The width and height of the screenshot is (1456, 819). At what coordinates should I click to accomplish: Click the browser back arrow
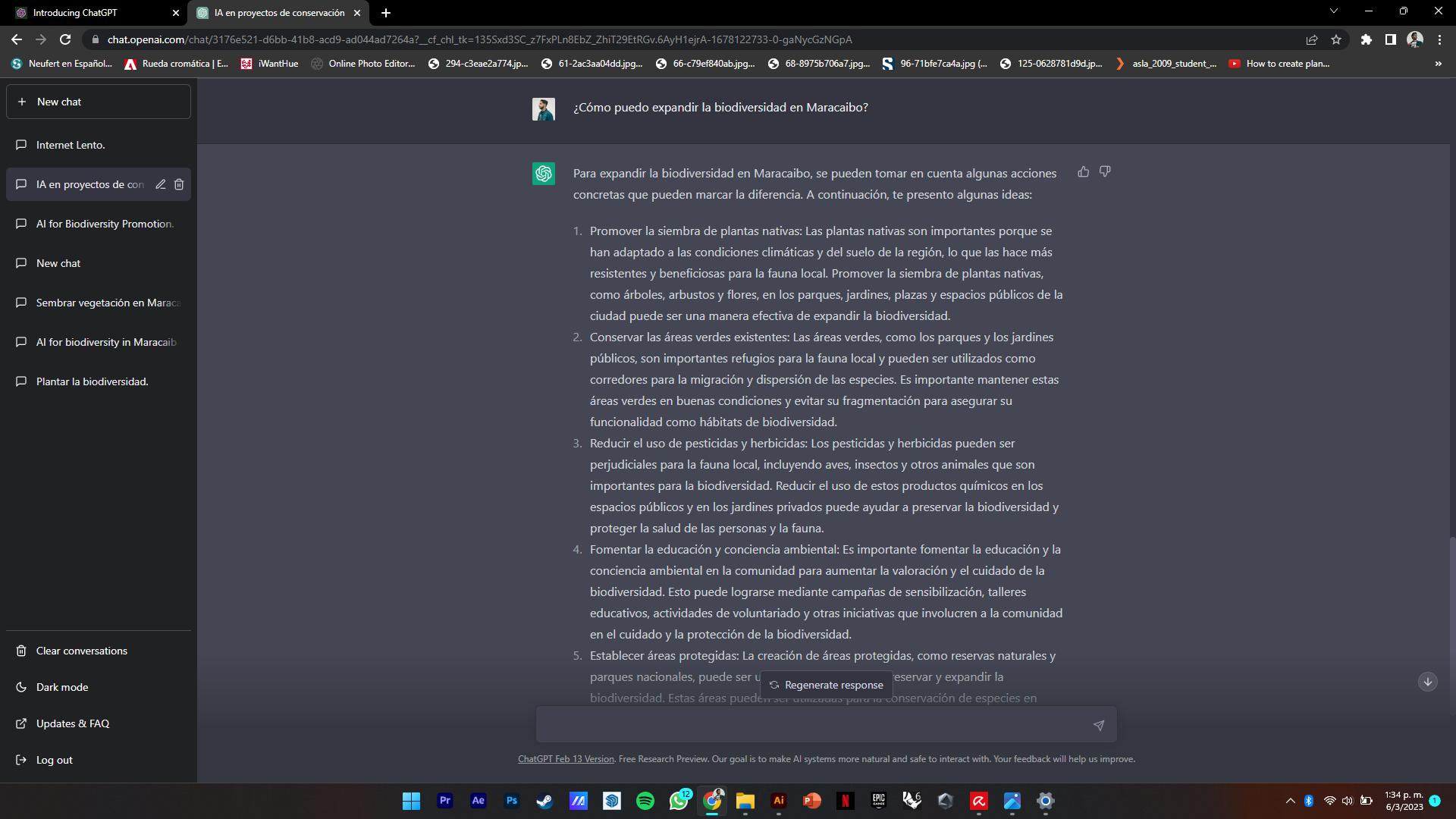tap(17, 39)
